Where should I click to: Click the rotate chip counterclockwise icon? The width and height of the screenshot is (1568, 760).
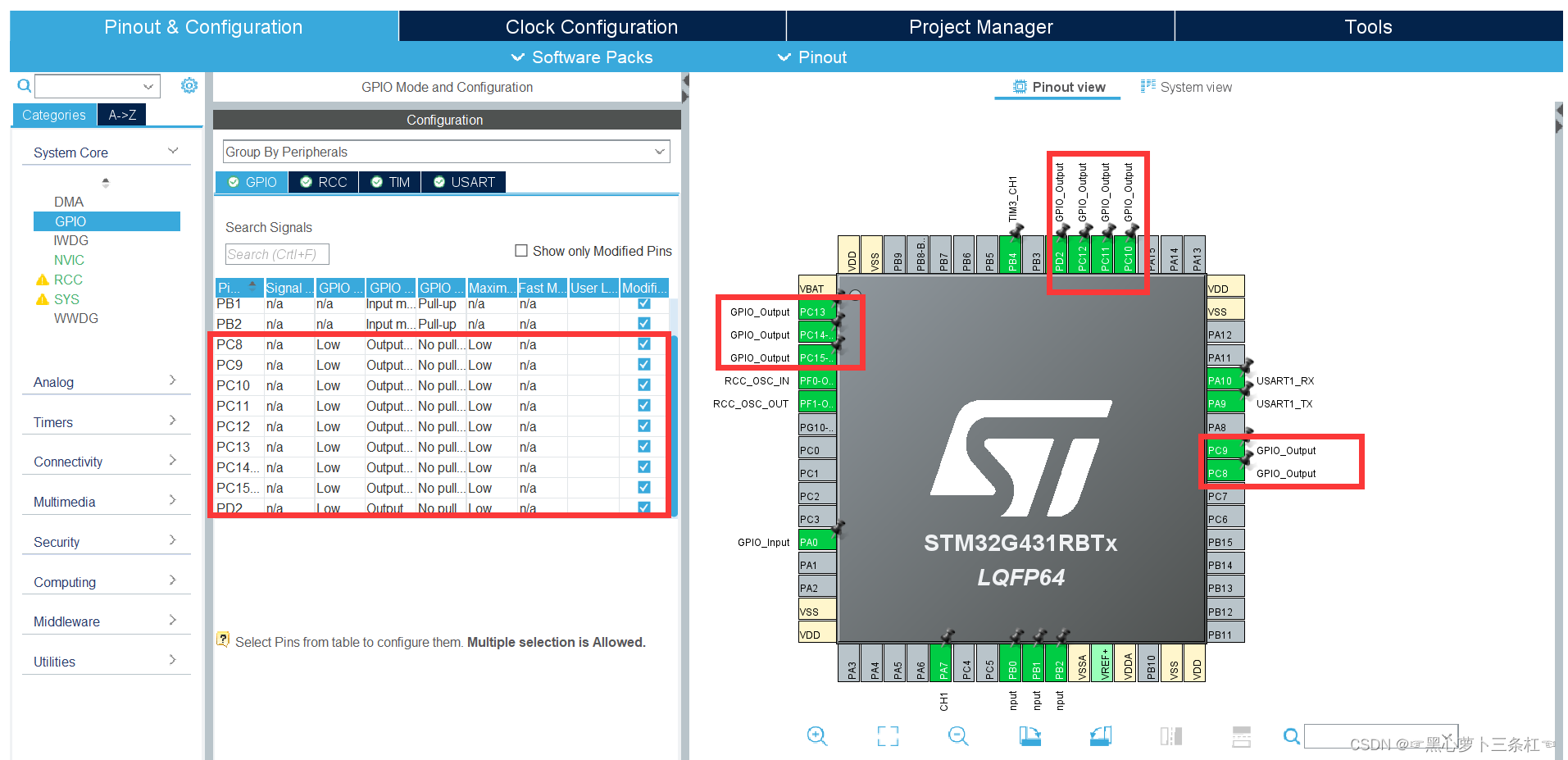click(1101, 736)
